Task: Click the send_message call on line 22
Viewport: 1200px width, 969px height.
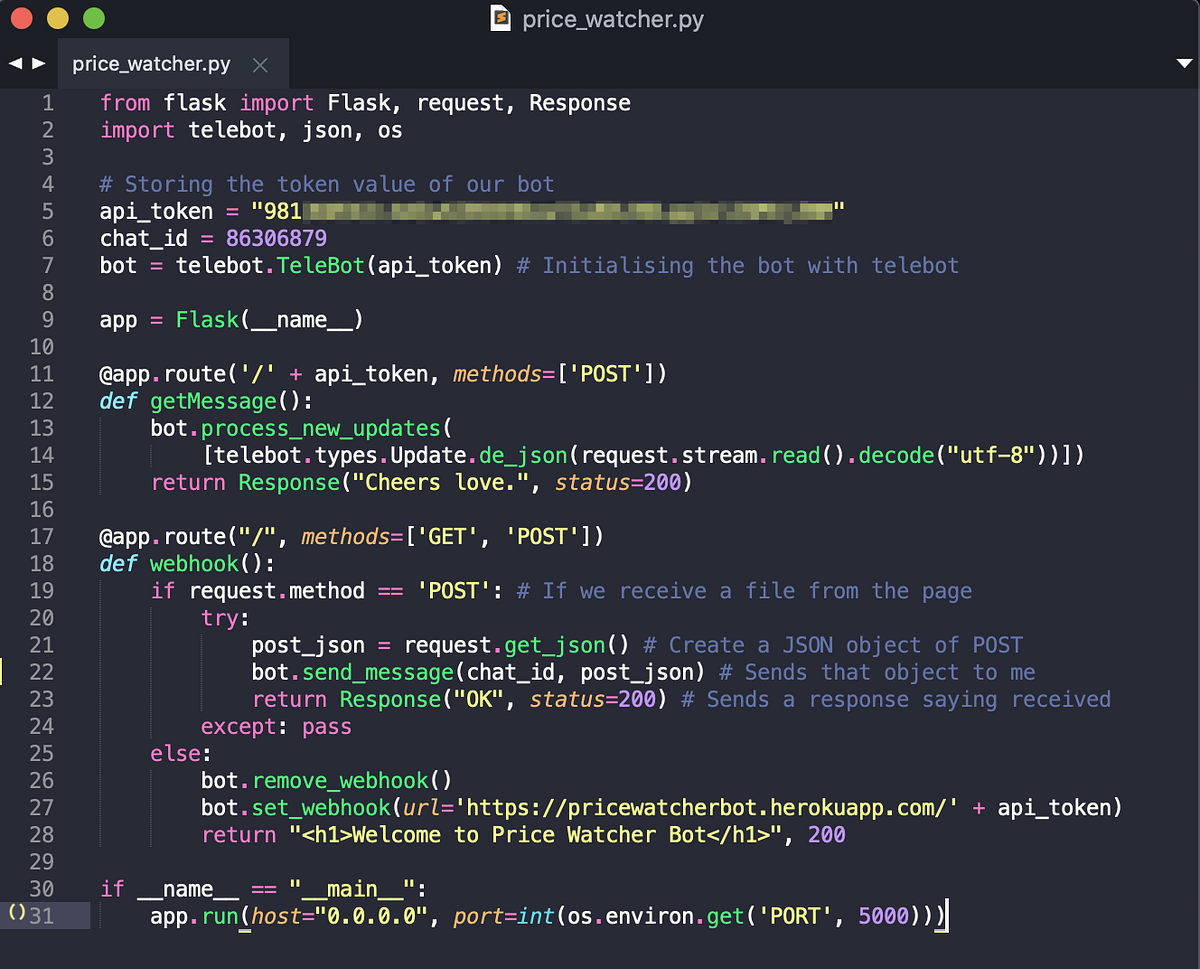Action: (x=376, y=672)
